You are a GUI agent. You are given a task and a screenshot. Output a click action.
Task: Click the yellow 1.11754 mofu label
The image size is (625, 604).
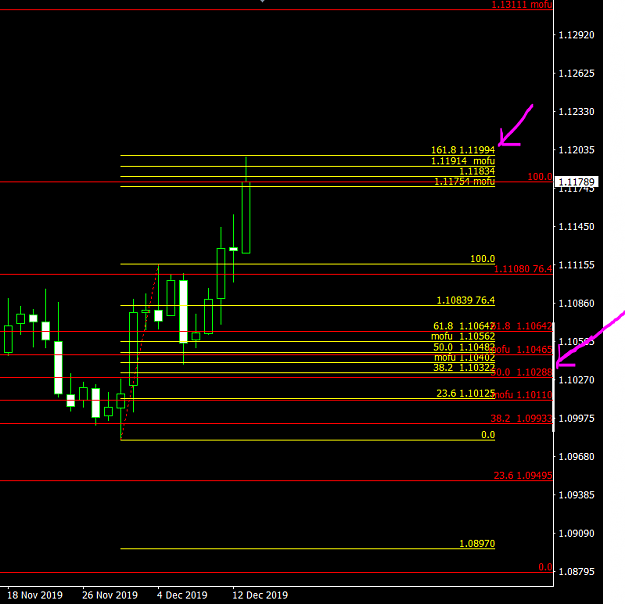pyautogui.click(x=464, y=181)
